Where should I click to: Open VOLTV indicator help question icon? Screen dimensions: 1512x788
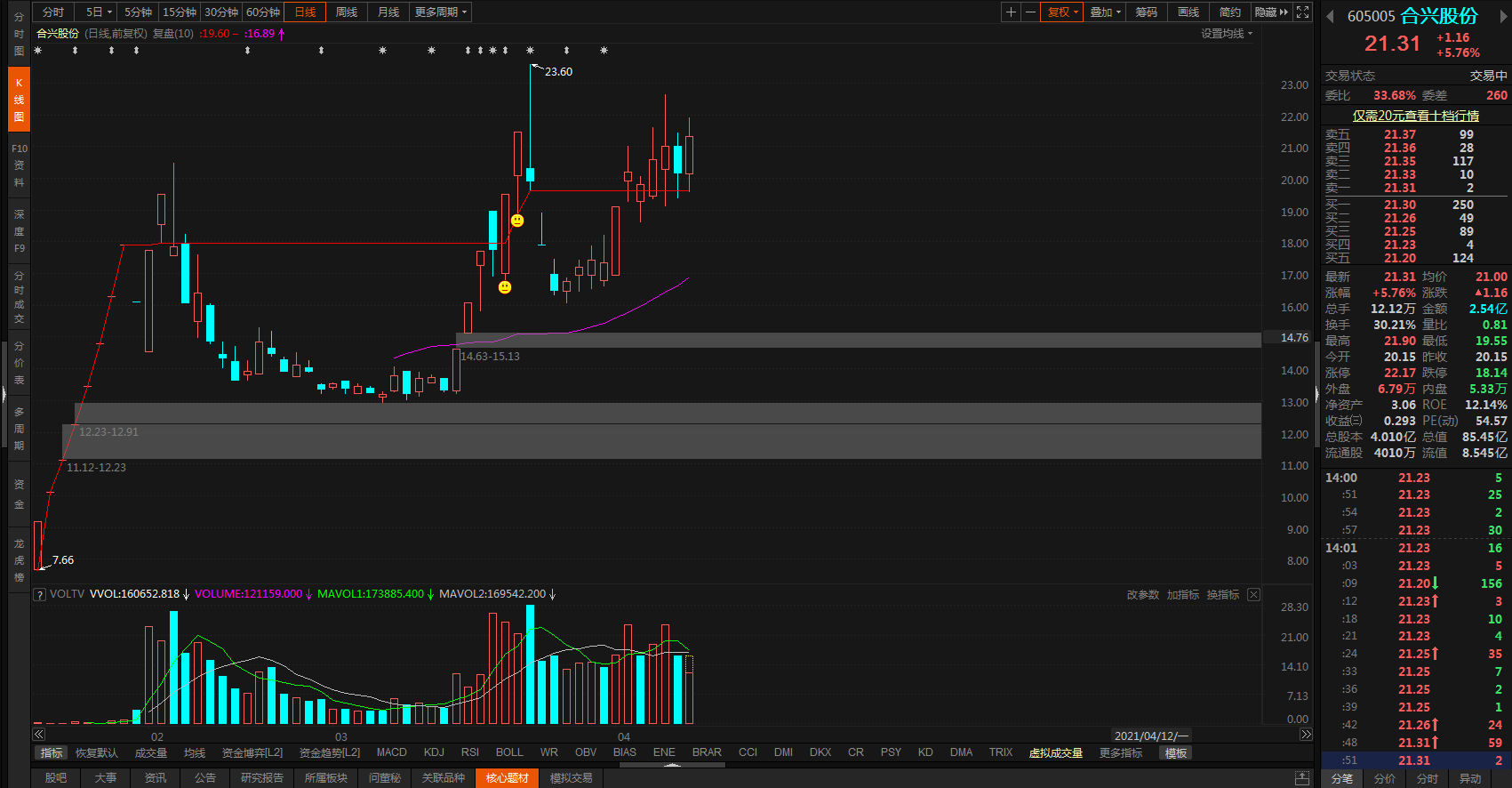(39, 594)
